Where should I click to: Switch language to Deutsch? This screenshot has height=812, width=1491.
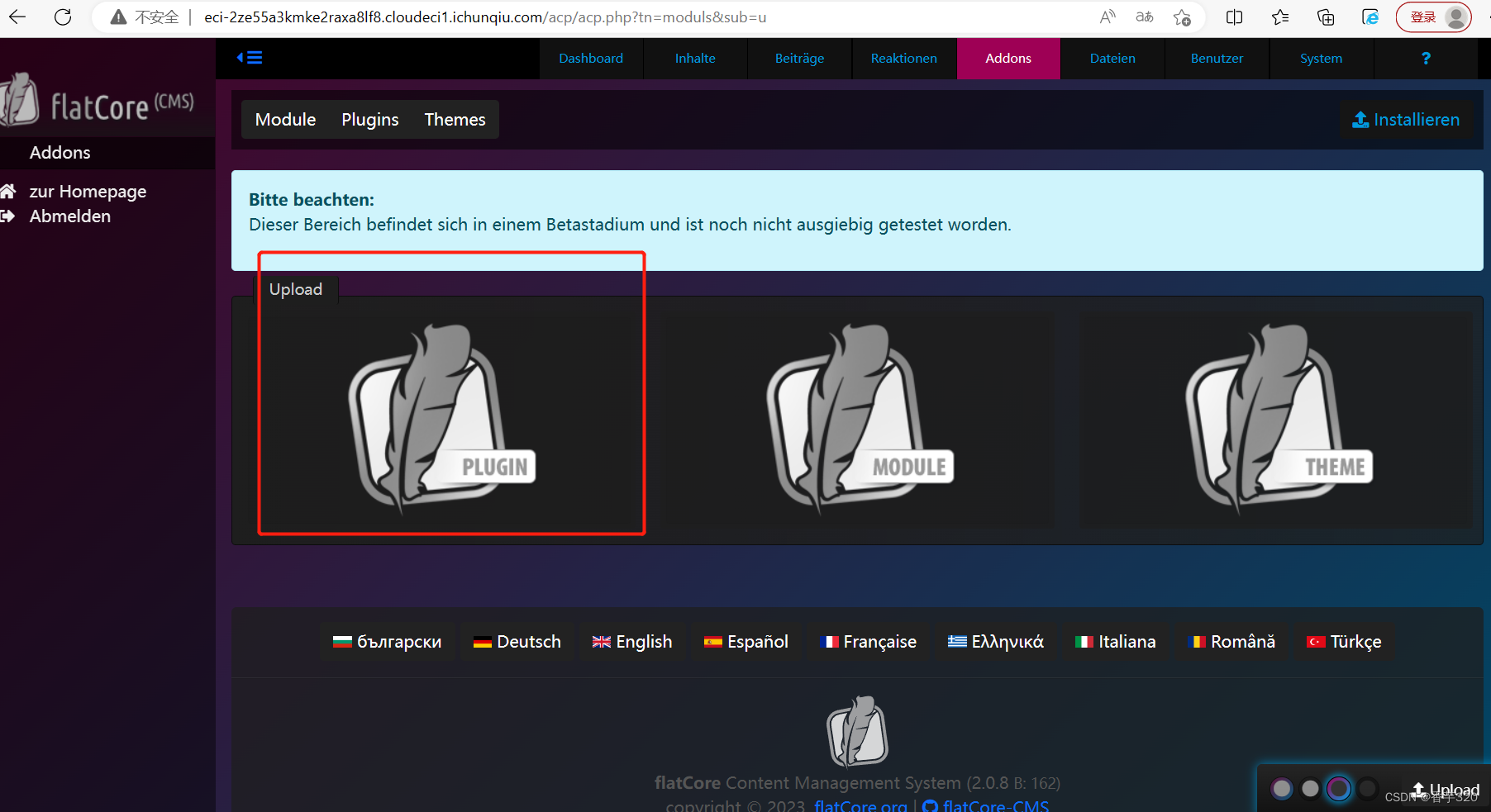click(517, 642)
